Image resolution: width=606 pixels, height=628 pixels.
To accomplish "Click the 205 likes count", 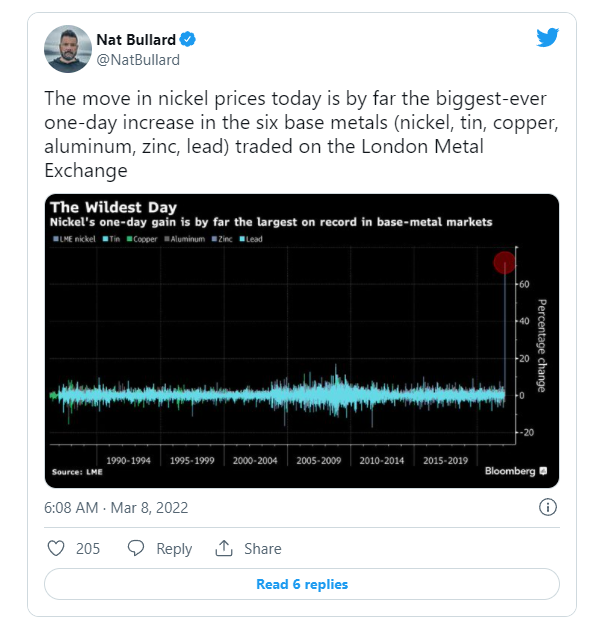I will (88, 548).
